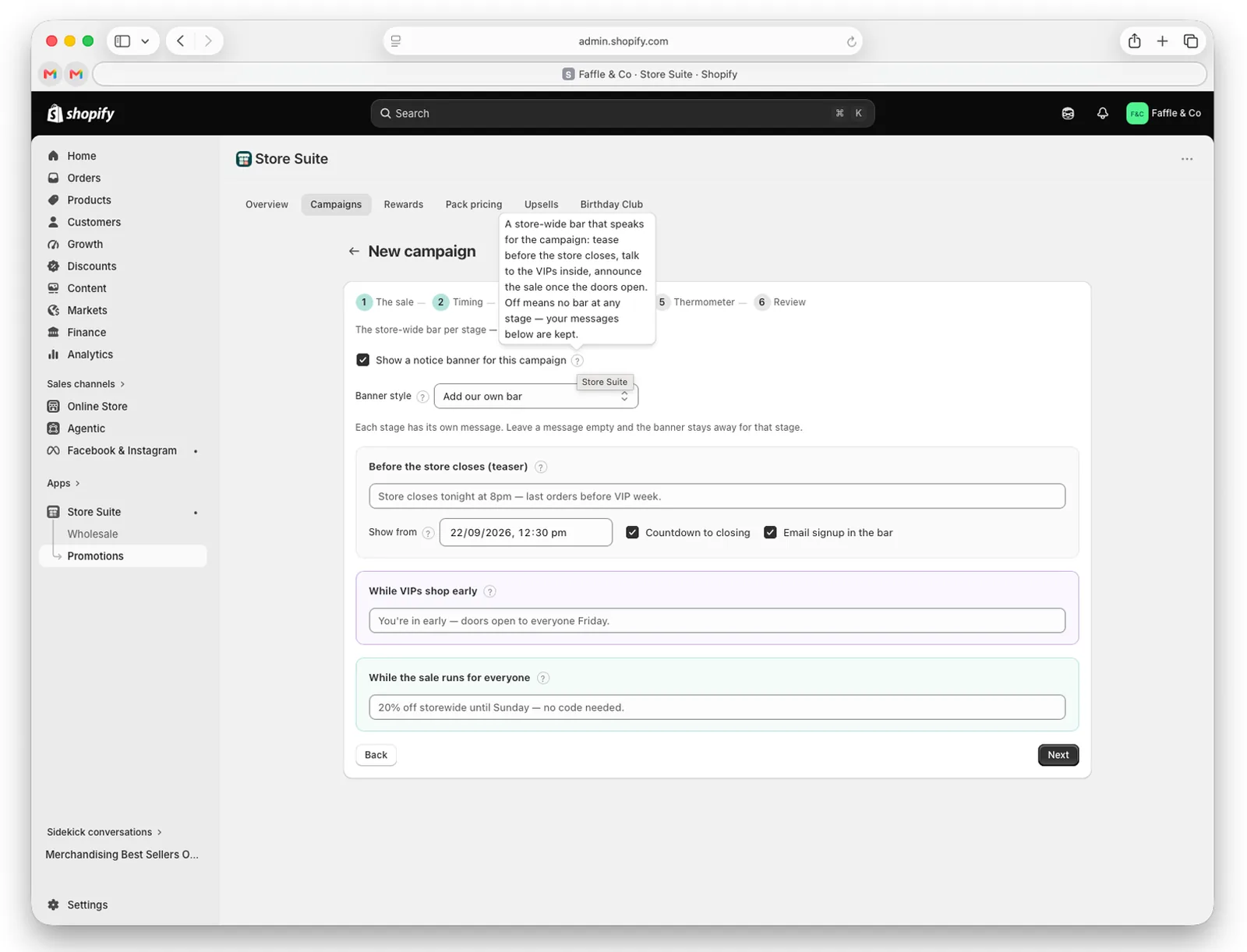Click the help icon beside Show from
Screen dimensions: 1247x952
tap(428, 533)
